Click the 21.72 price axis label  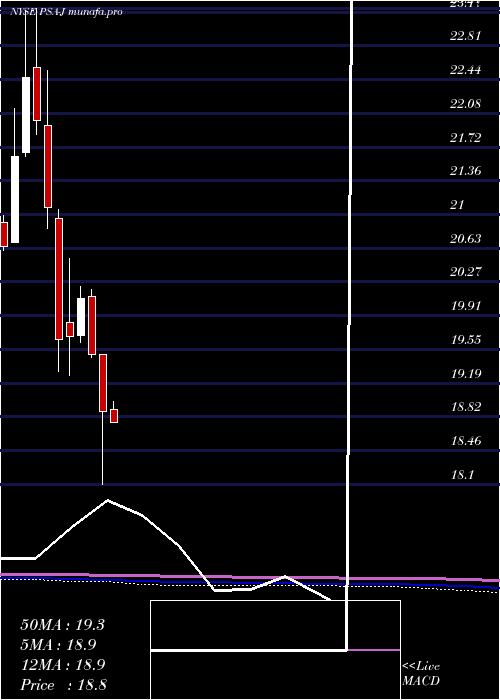(x=466, y=138)
